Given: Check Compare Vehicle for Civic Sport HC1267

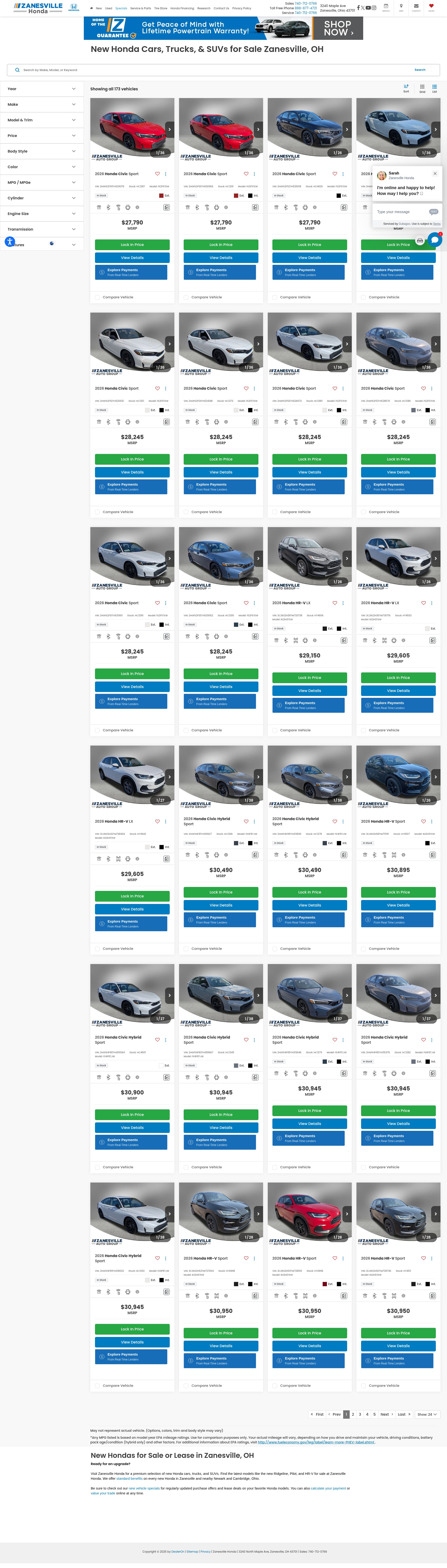Looking at the screenshot, I should 97,298.
